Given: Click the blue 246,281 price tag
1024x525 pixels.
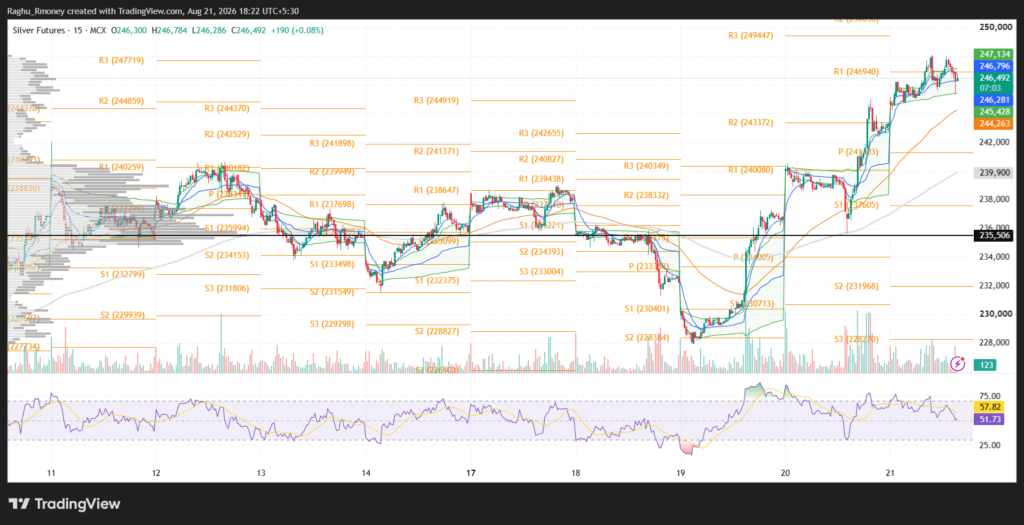Looking at the screenshot, I should (993, 100).
